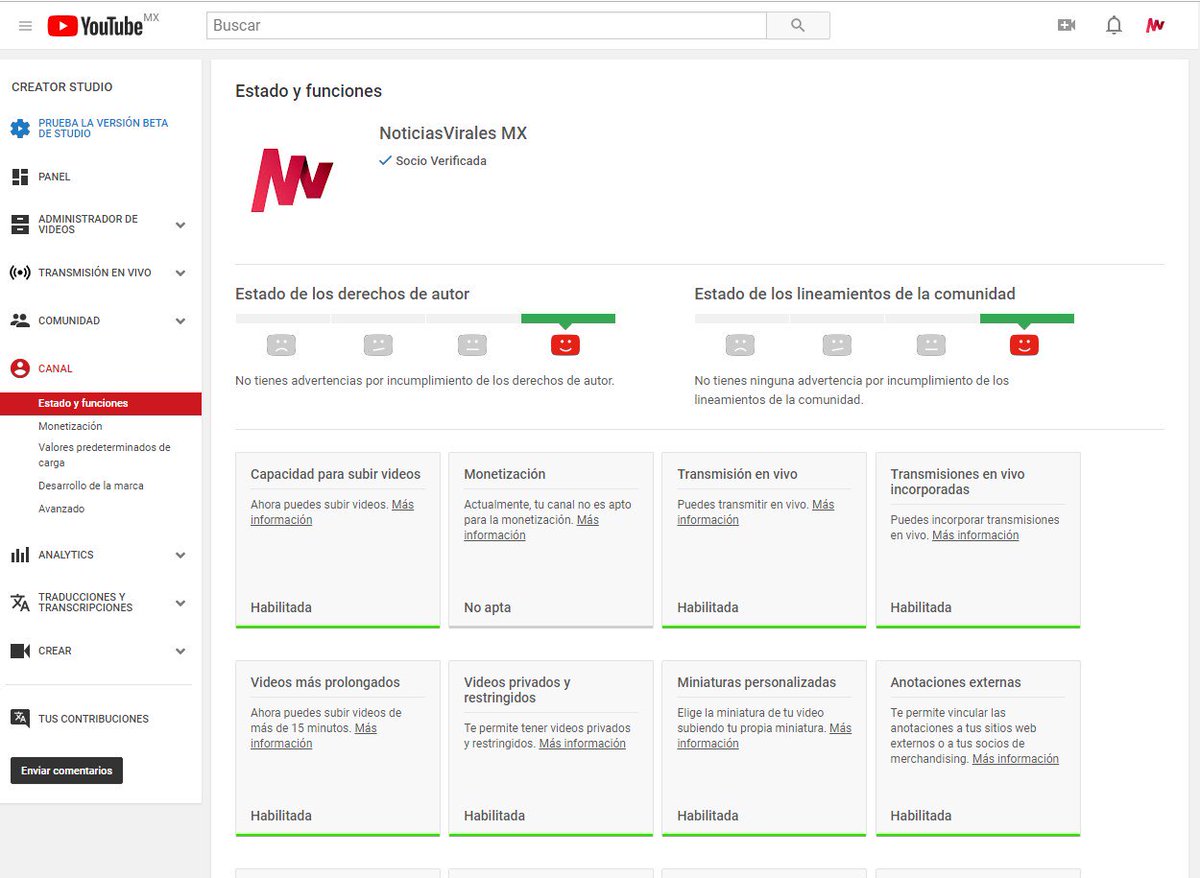Click the Canal person icon
The width and height of the screenshot is (1200, 878).
[x=20, y=369]
